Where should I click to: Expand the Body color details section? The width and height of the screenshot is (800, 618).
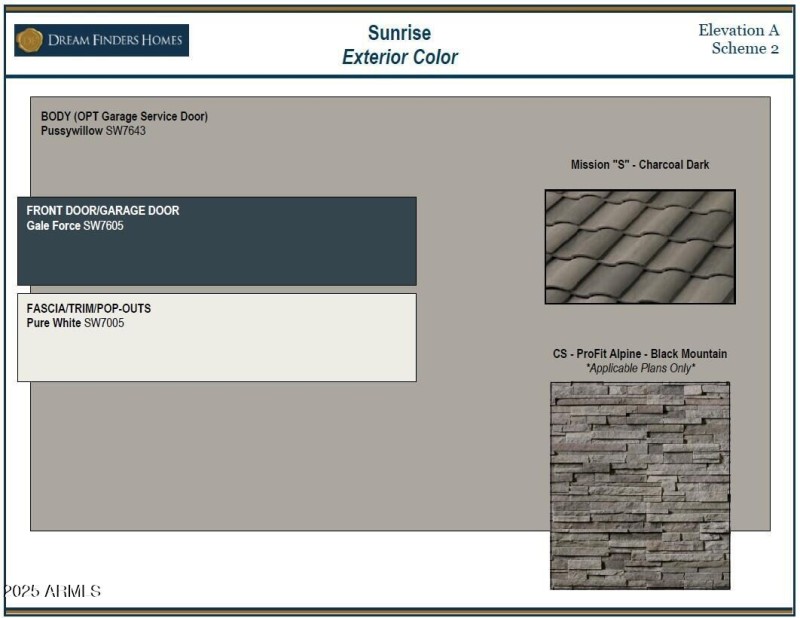pos(123,115)
